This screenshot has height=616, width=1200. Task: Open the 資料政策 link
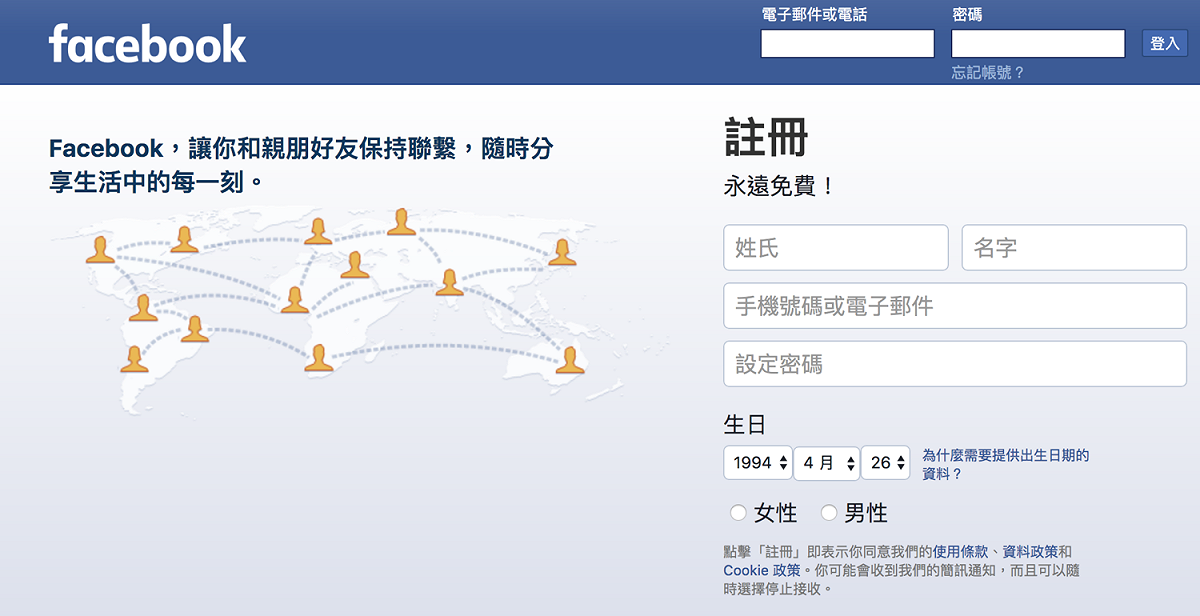click(1030, 552)
